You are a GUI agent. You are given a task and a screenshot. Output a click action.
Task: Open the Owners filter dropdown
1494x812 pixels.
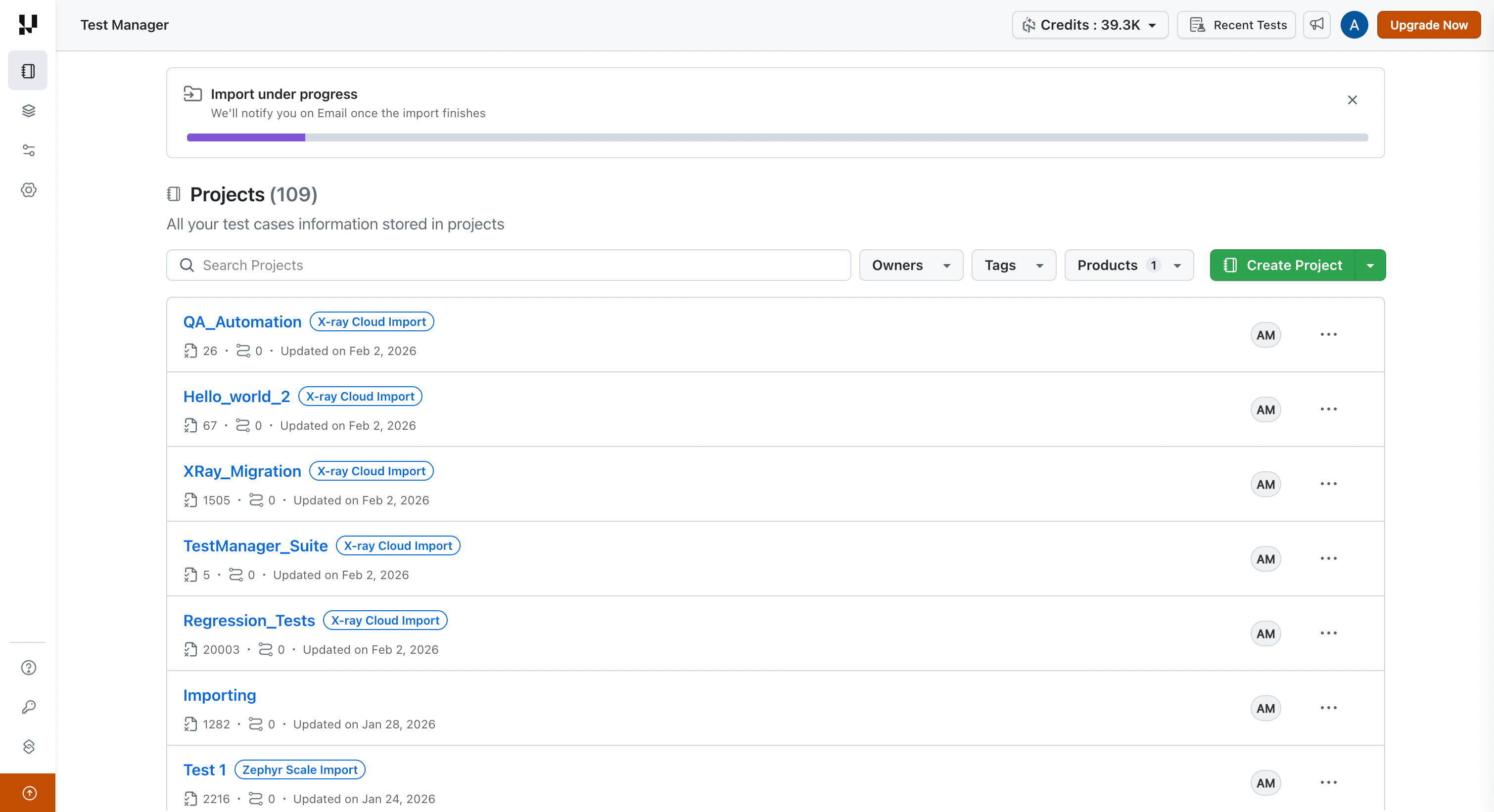click(x=911, y=266)
